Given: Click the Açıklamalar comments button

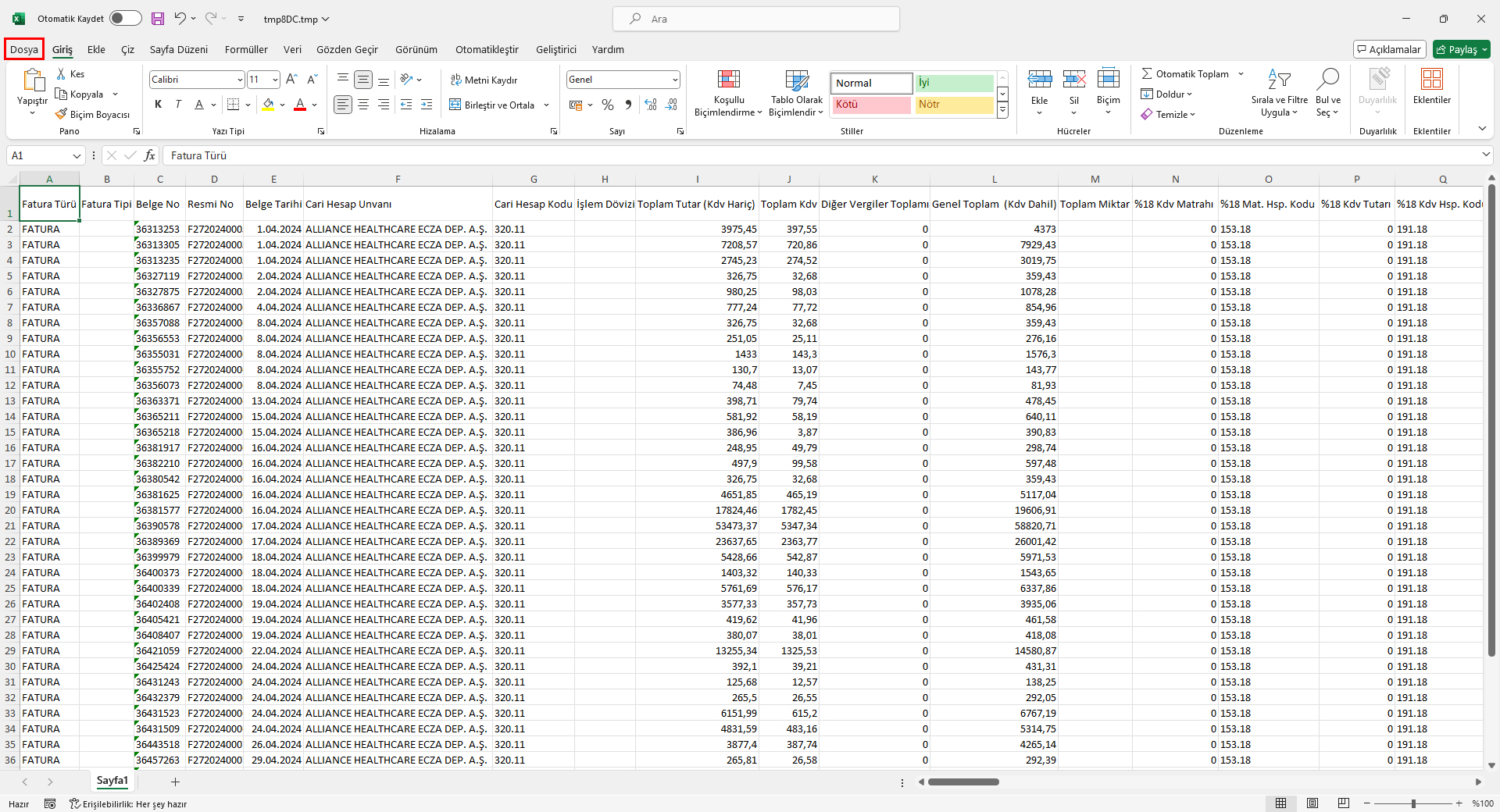Looking at the screenshot, I should tap(1389, 49).
